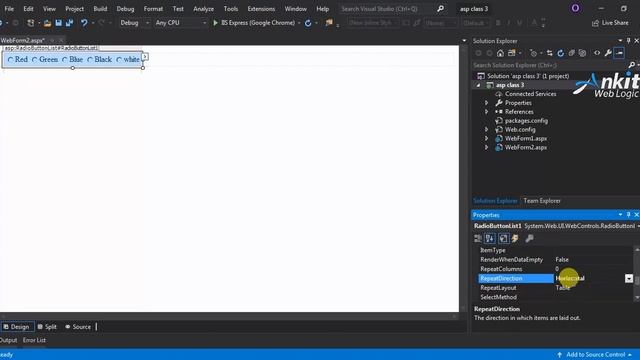
Task: Select the RepeatLayout property row
Action: tap(555, 288)
